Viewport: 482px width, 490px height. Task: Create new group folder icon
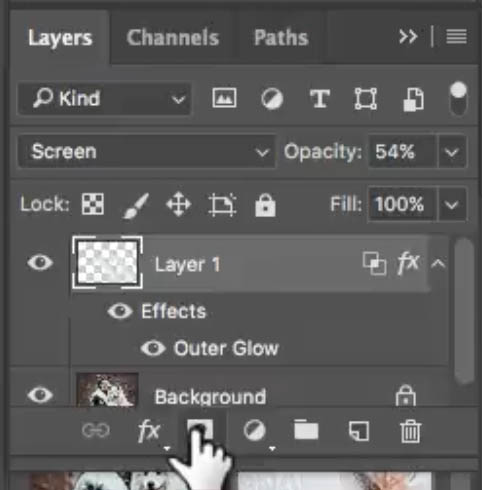tap(306, 430)
